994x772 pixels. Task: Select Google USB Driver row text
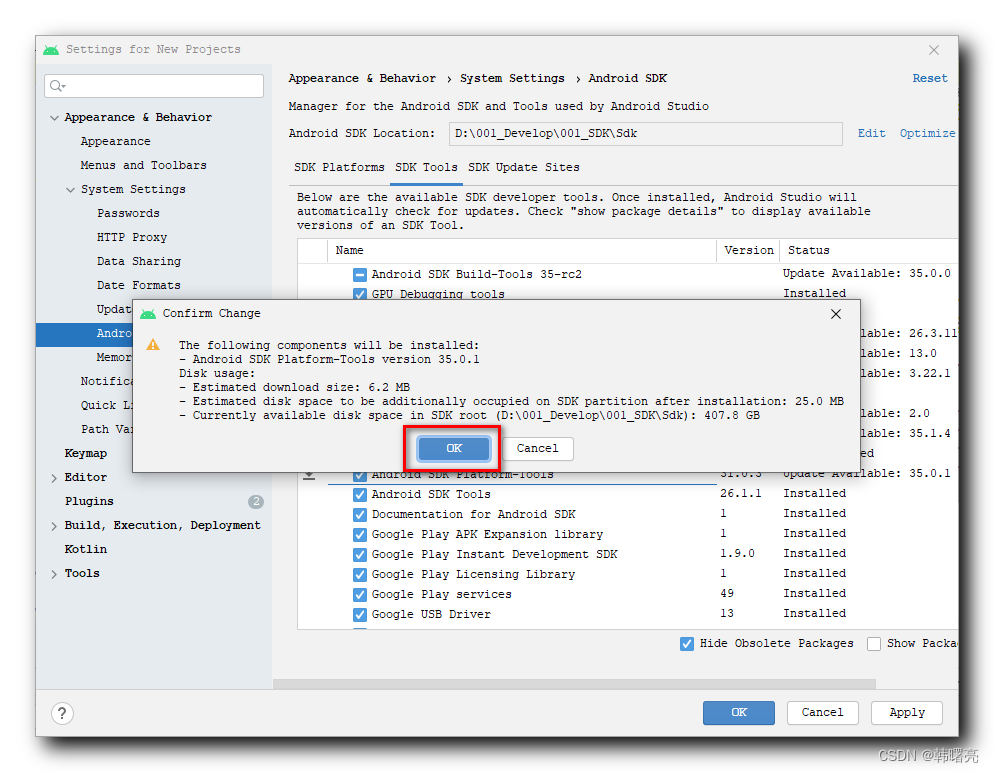pyautogui.click(x=431, y=615)
